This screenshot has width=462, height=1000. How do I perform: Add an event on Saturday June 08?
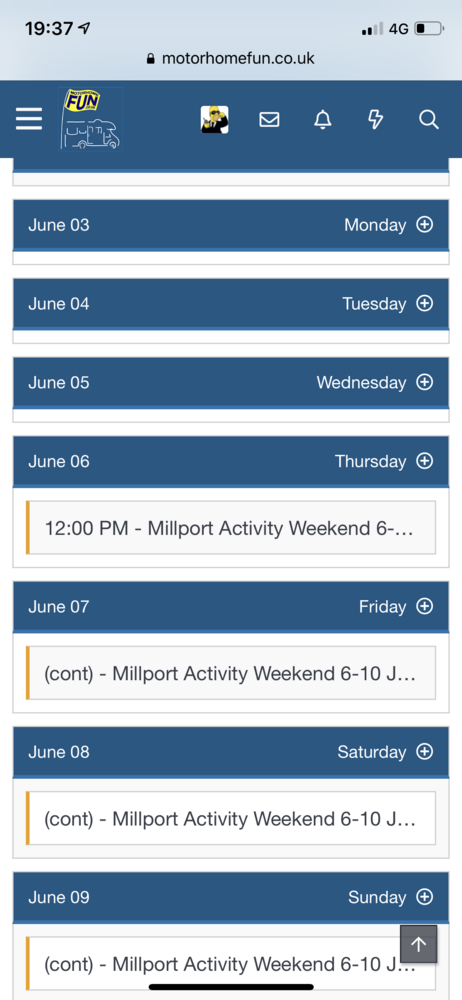click(424, 752)
